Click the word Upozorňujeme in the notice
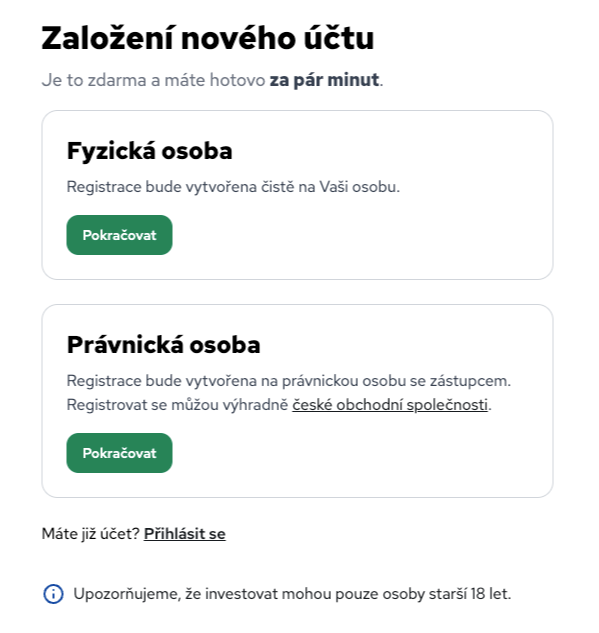Viewport: 599px width, 633px height. coord(127,594)
